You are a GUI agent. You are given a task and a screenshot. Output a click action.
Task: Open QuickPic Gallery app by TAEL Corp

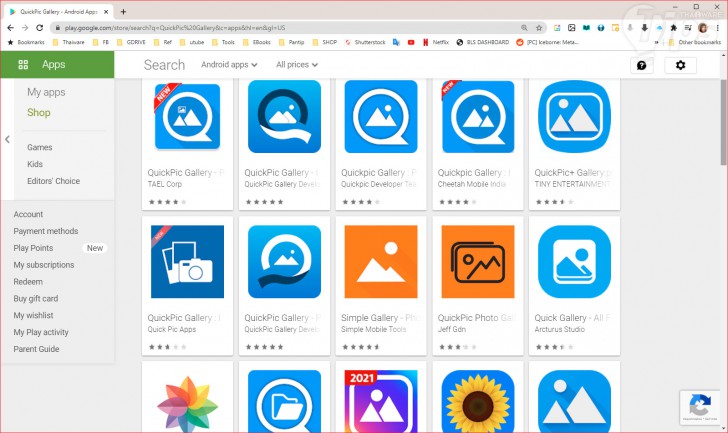click(x=188, y=144)
